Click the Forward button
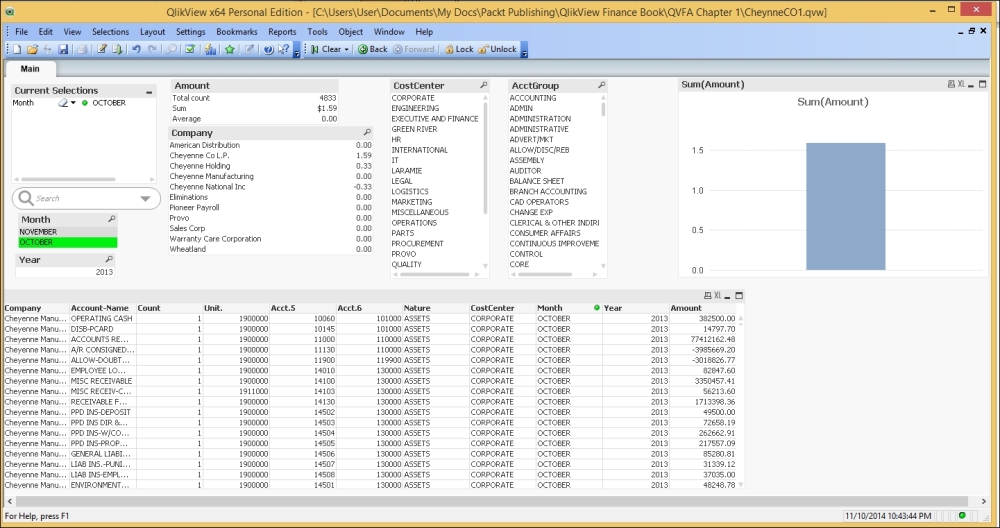This screenshot has width=1000, height=528. tap(413, 49)
